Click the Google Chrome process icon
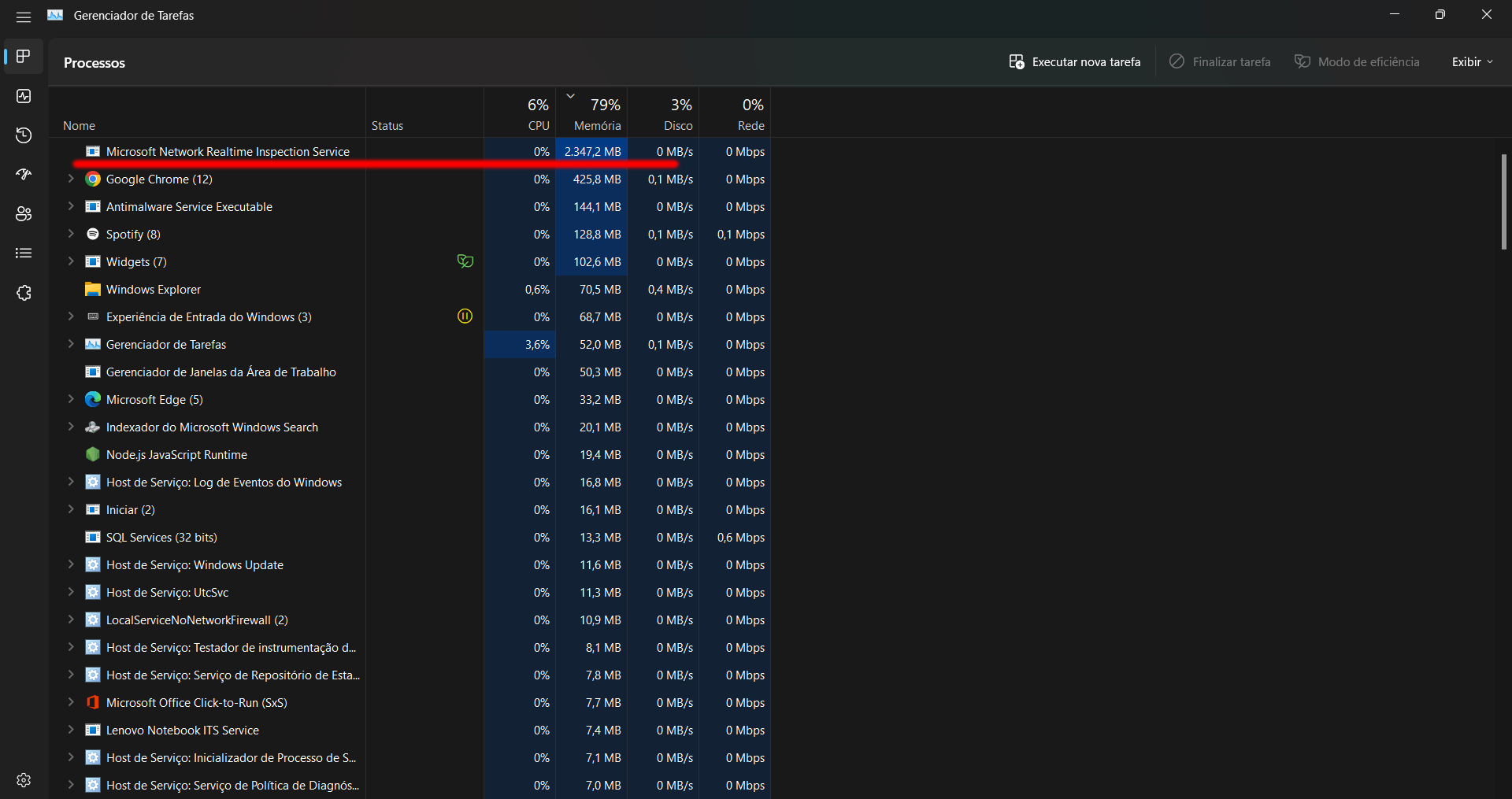The width and height of the screenshot is (1512, 799). click(93, 179)
